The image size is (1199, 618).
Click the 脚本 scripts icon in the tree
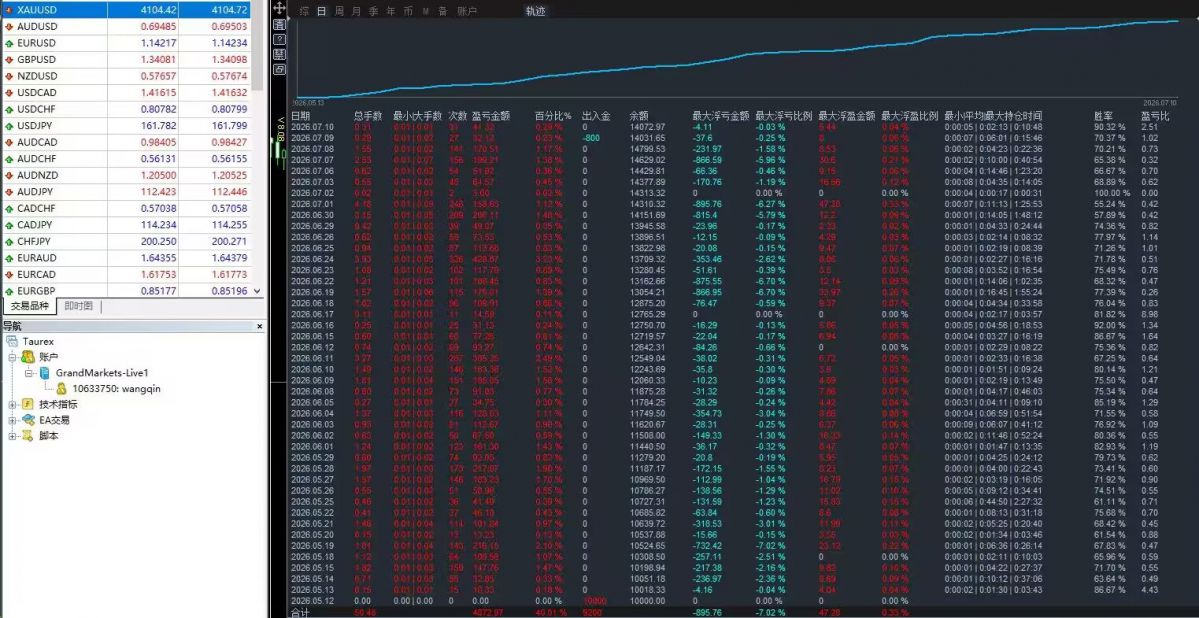(x=28, y=436)
